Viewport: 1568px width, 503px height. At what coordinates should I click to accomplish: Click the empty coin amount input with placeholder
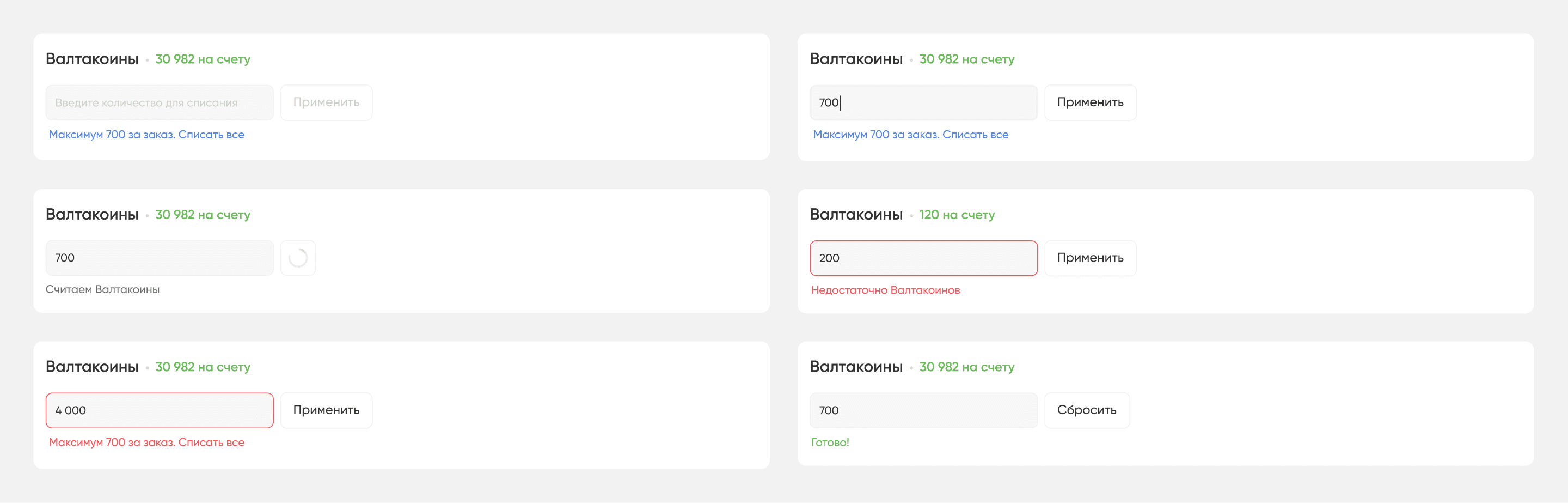159,102
